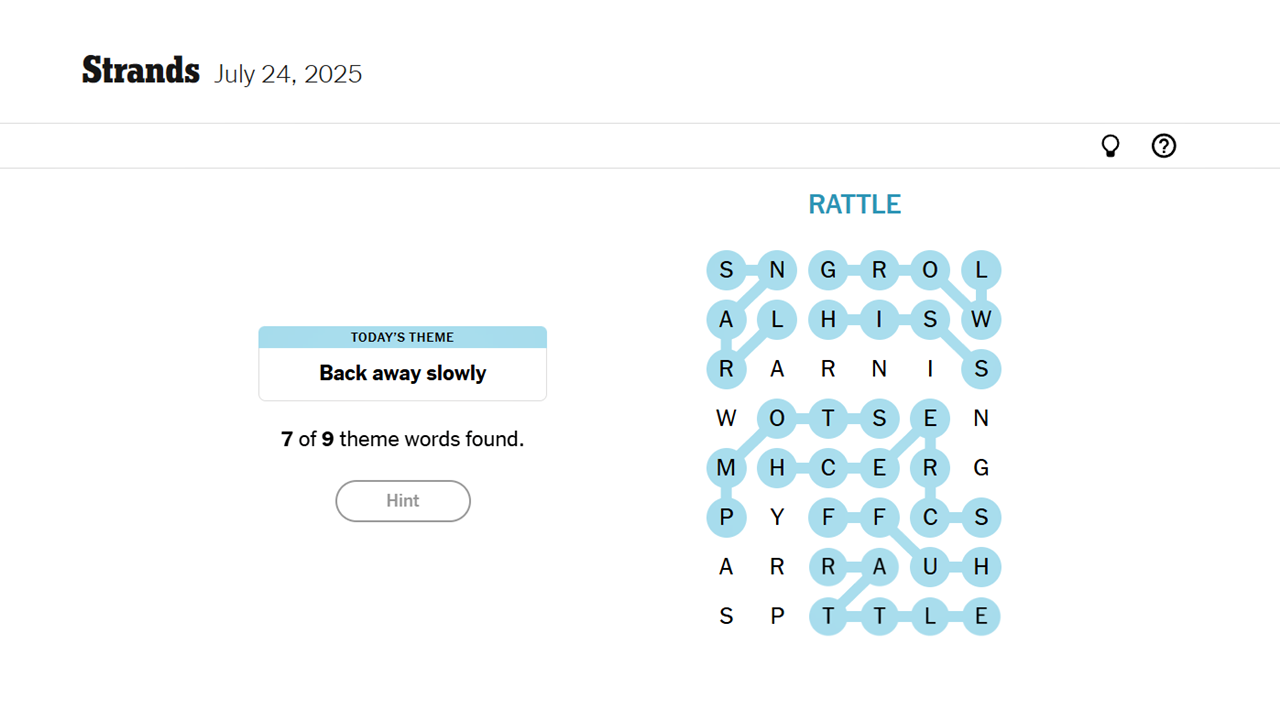
Task: Select the letter S in the top-left corner
Action: [726, 270]
